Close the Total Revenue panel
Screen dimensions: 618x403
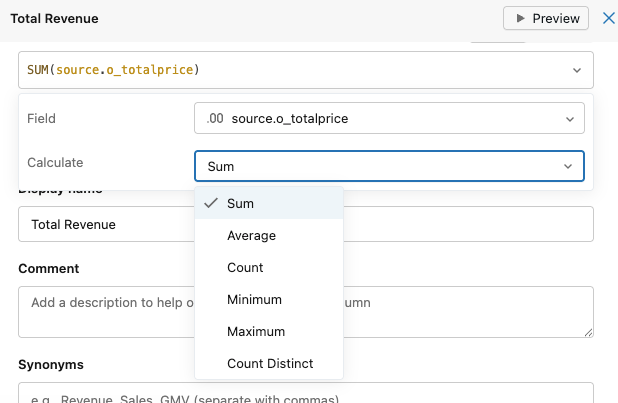(x=608, y=18)
